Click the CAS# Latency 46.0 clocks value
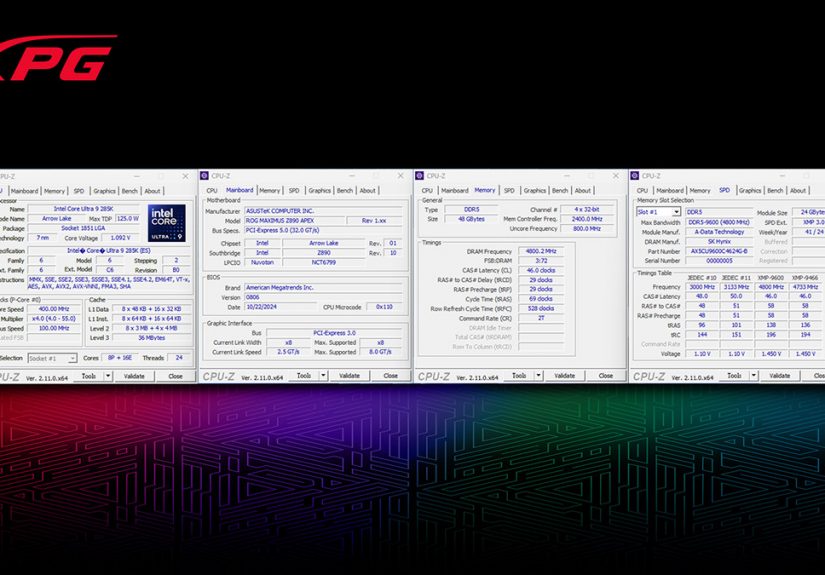 pyautogui.click(x=540, y=270)
